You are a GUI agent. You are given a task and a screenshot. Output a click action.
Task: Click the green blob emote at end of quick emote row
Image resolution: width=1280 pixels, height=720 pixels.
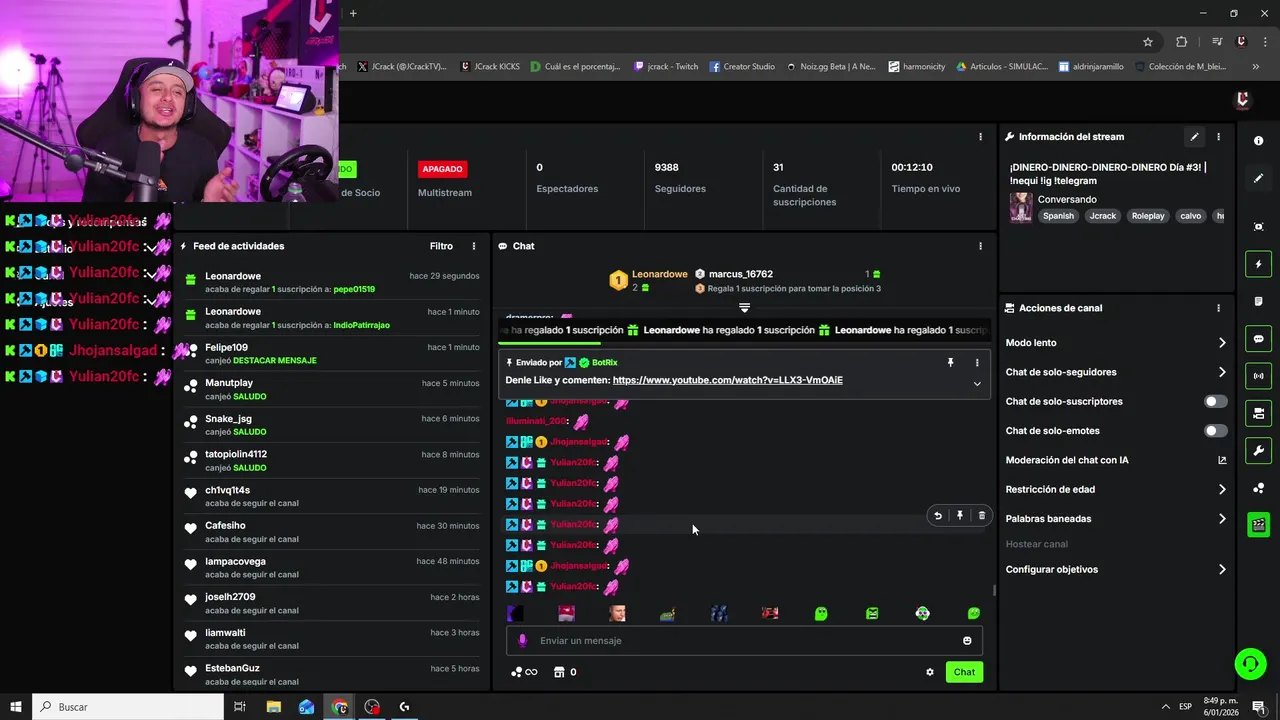tap(974, 614)
